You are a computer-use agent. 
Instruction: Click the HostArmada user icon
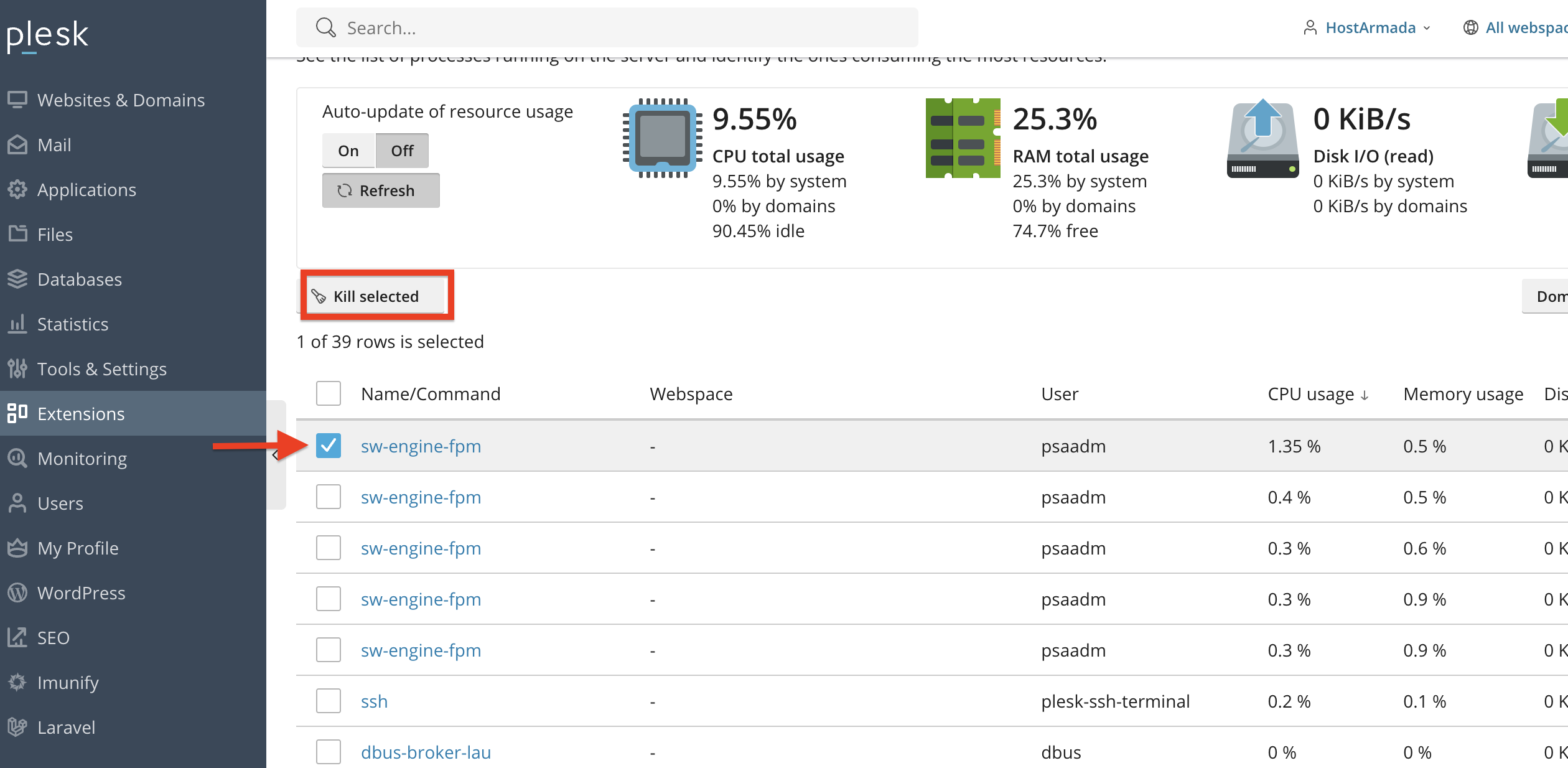(1310, 27)
